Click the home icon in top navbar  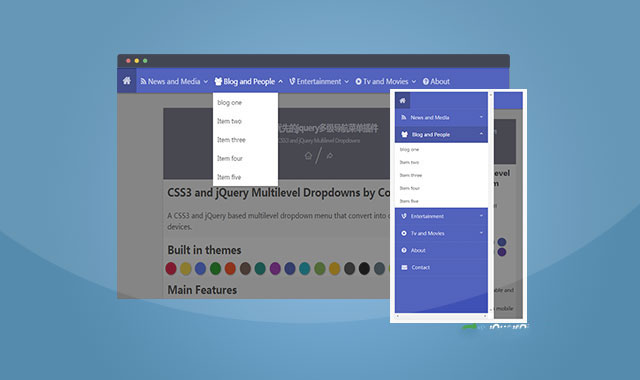point(127,81)
